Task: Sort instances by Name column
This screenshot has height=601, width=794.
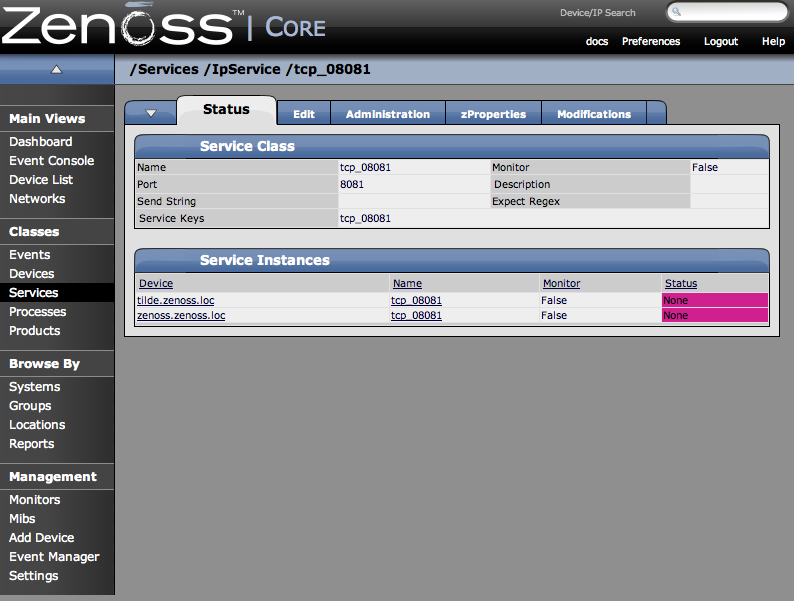Action: click(x=407, y=284)
